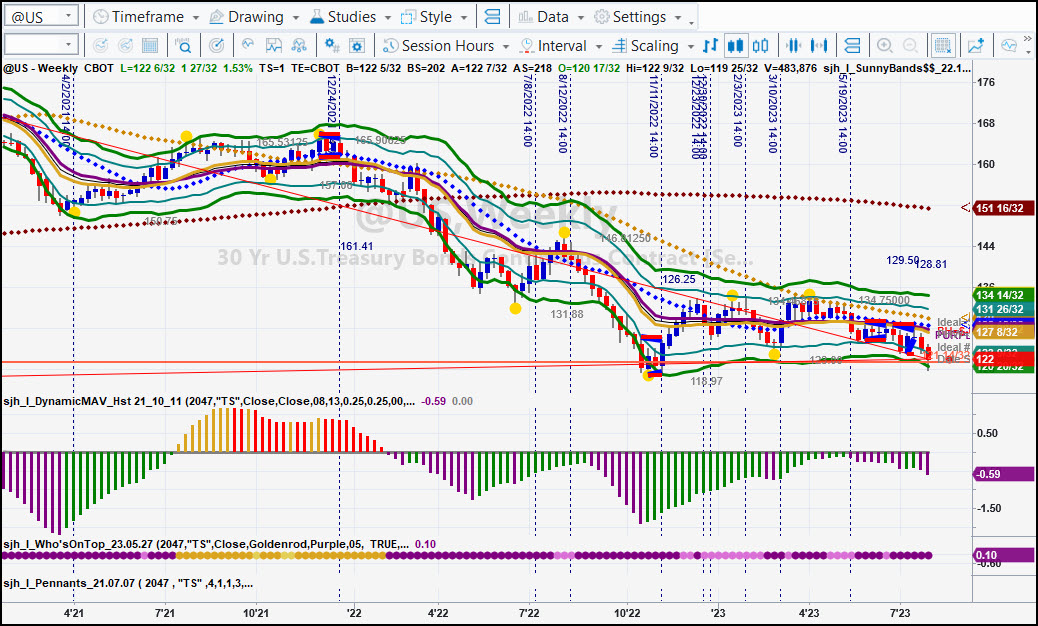Click the grid calendar icon
Image resolution: width=1038 pixels, height=626 pixels.
click(x=150, y=46)
